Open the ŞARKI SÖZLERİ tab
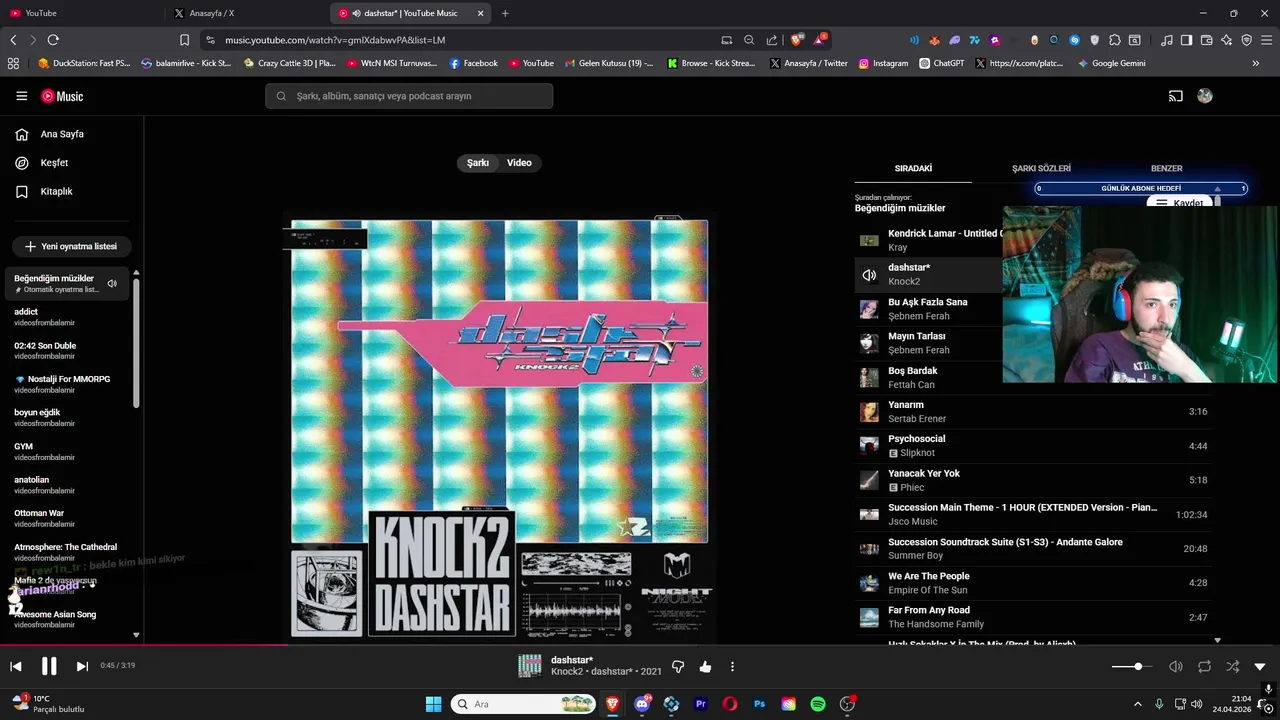Image resolution: width=1280 pixels, height=720 pixels. point(1041,168)
